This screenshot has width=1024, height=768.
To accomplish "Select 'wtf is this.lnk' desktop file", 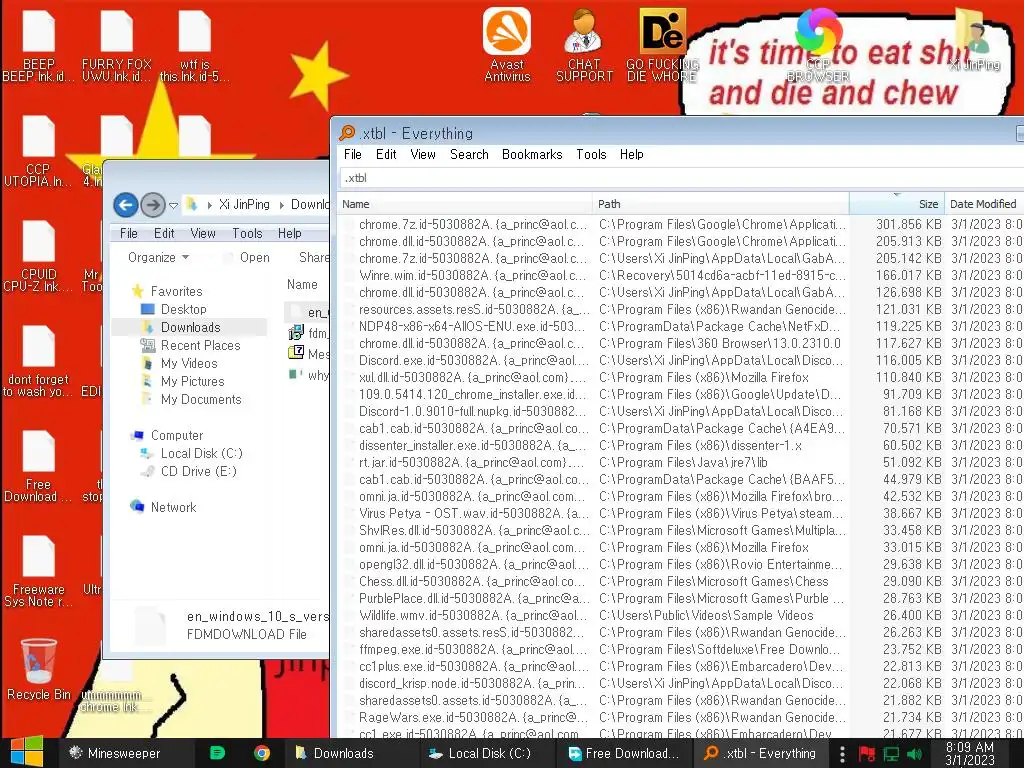I will 195,46.
